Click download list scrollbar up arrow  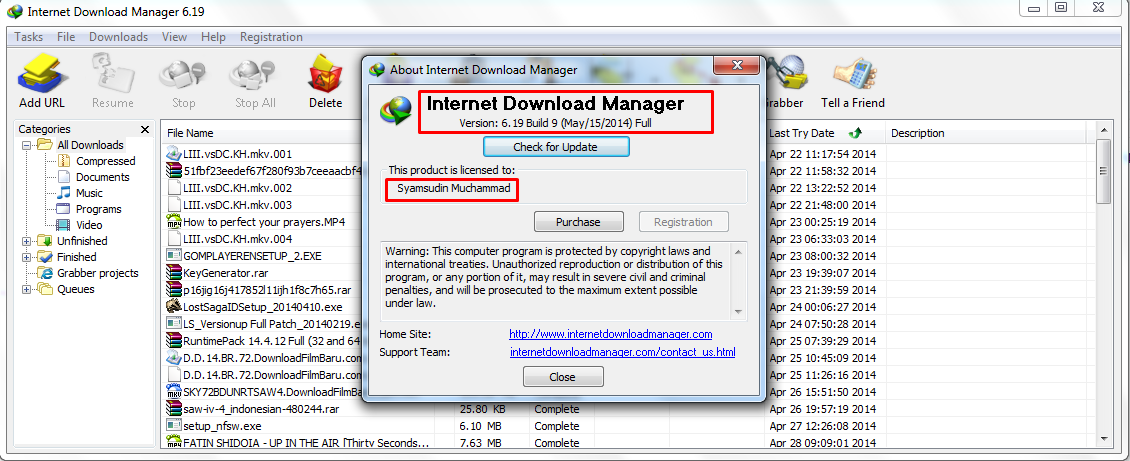pyautogui.click(x=1103, y=130)
